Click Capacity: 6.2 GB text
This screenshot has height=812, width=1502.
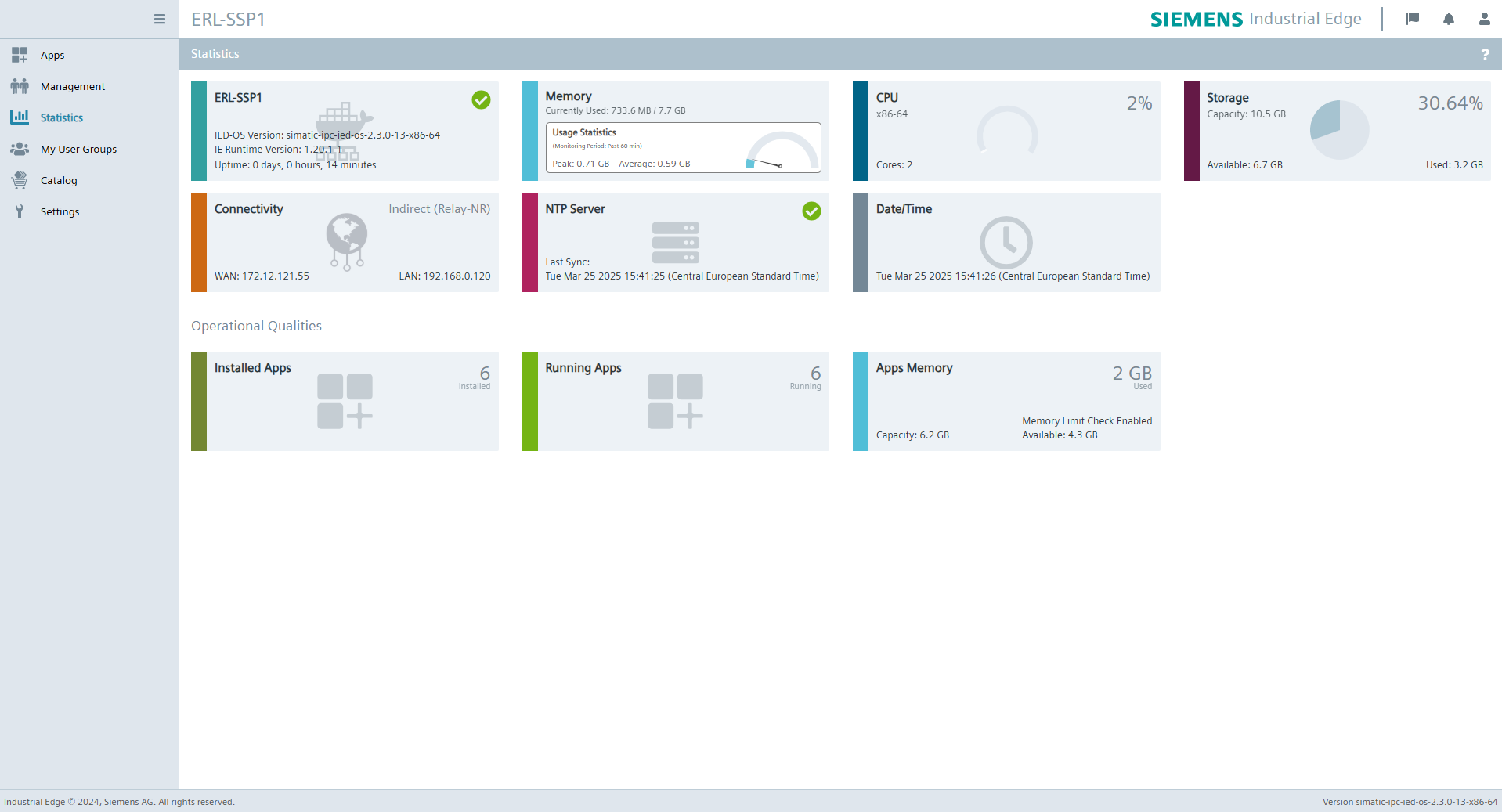tap(912, 435)
